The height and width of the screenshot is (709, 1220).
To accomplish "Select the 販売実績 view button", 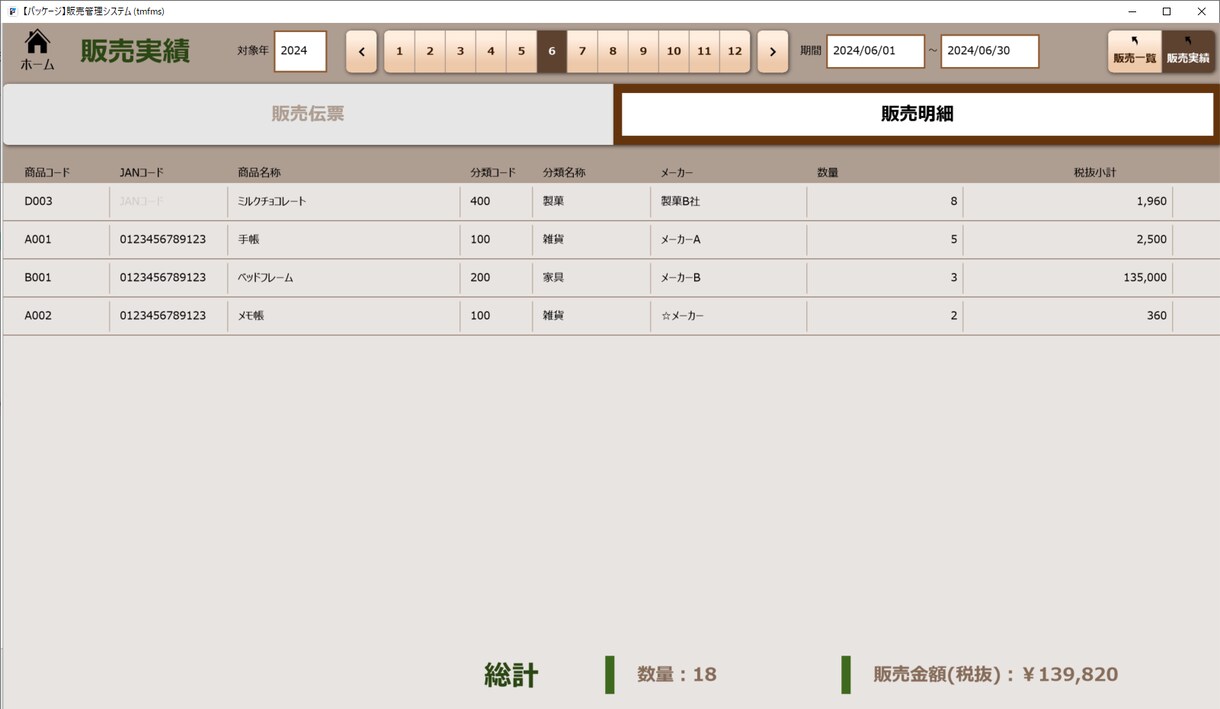I will point(1188,52).
